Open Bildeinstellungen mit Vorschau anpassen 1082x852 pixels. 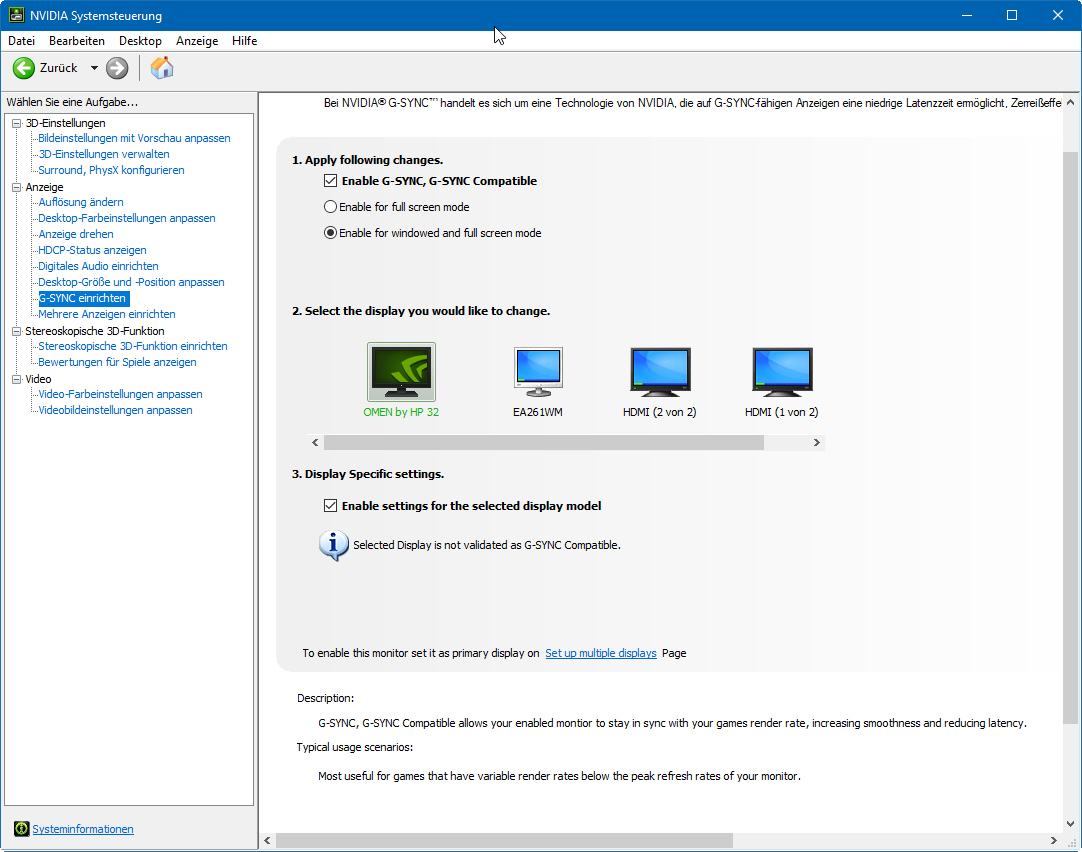point(134,138)
